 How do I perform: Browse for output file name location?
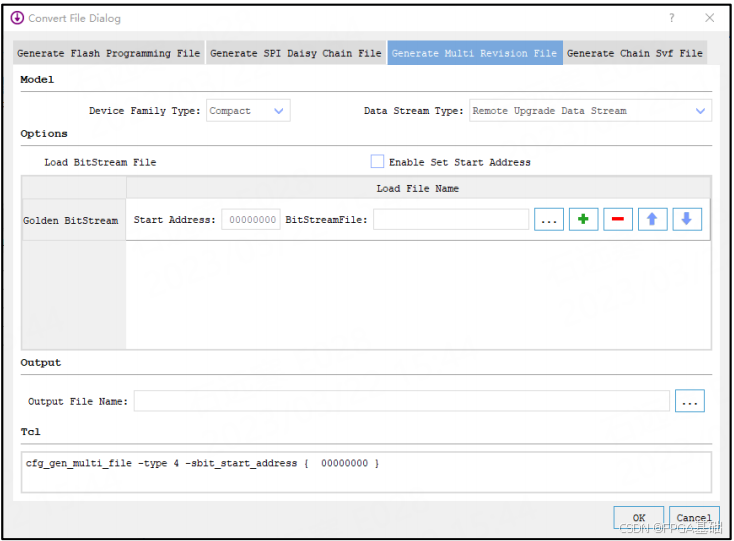click(x=690, y=401)
